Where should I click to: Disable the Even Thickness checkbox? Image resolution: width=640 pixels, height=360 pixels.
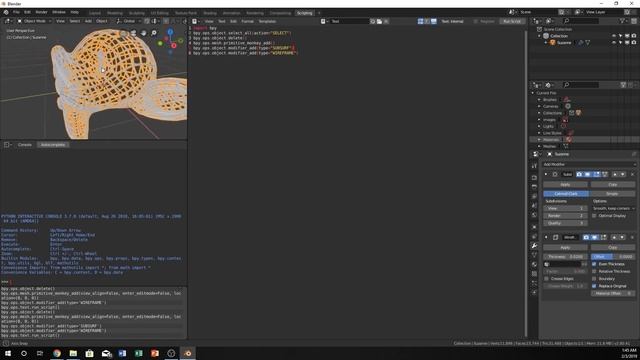(594, 264)
